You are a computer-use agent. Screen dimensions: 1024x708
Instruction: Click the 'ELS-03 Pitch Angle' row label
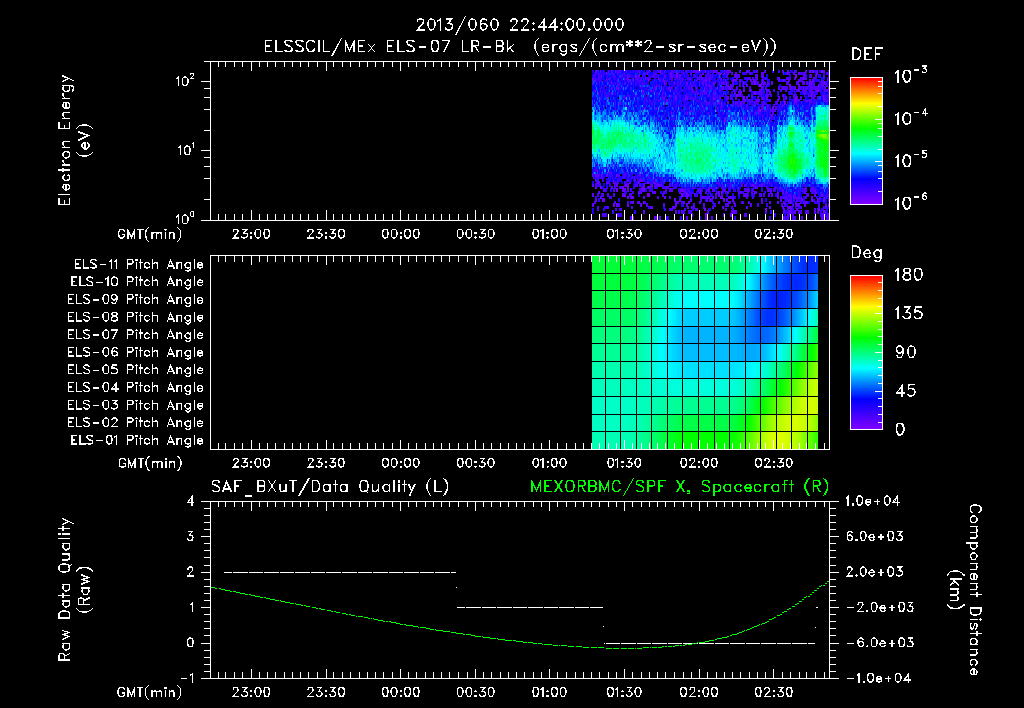tap(135, 406)
